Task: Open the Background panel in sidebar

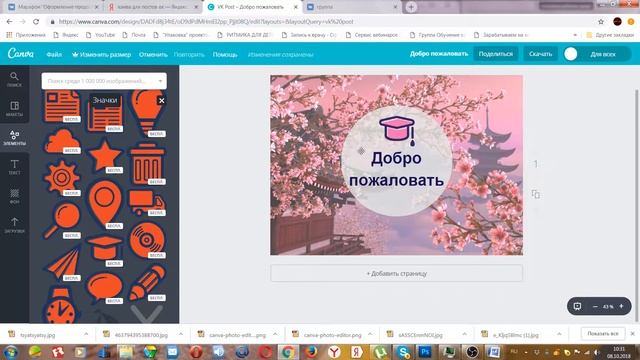Action: [x=14, y=196]
